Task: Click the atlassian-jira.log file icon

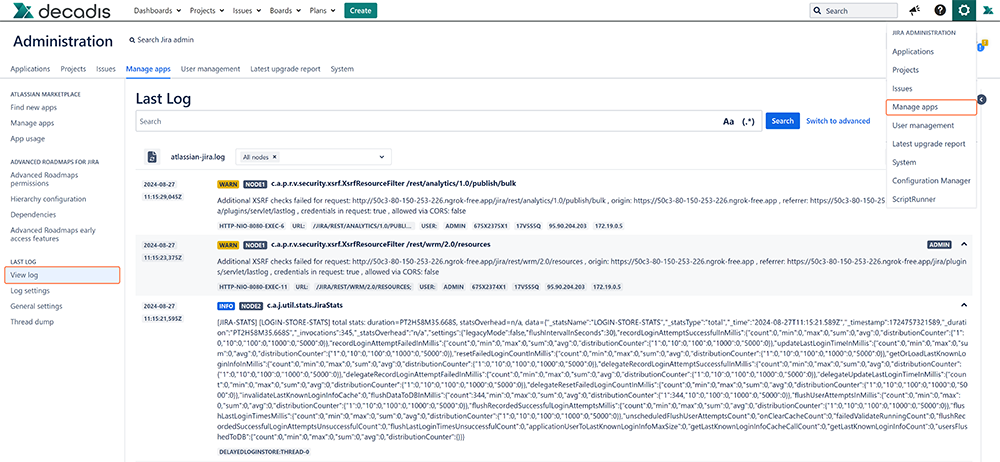Action: point(153,157)
